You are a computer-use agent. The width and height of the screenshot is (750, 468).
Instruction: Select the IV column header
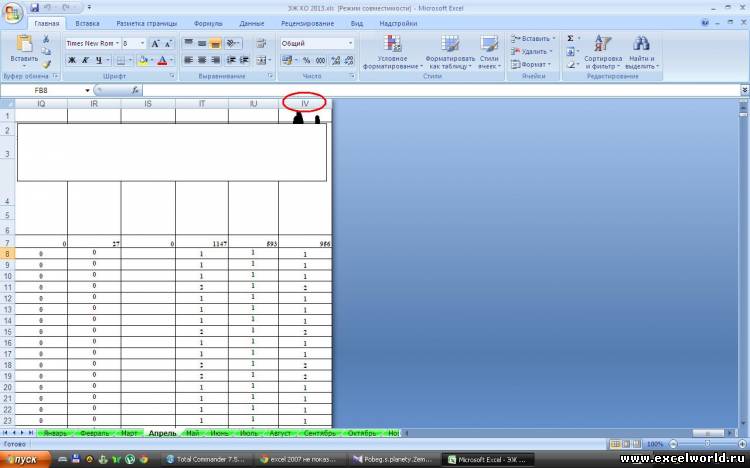point(305,103)
